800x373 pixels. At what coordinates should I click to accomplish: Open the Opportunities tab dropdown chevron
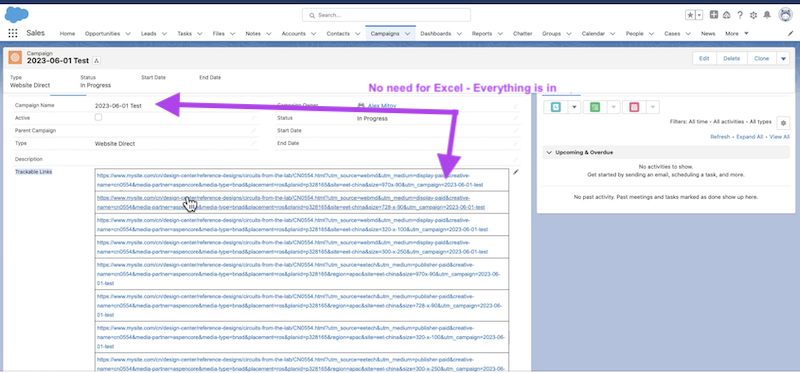[x=128, y=34]
